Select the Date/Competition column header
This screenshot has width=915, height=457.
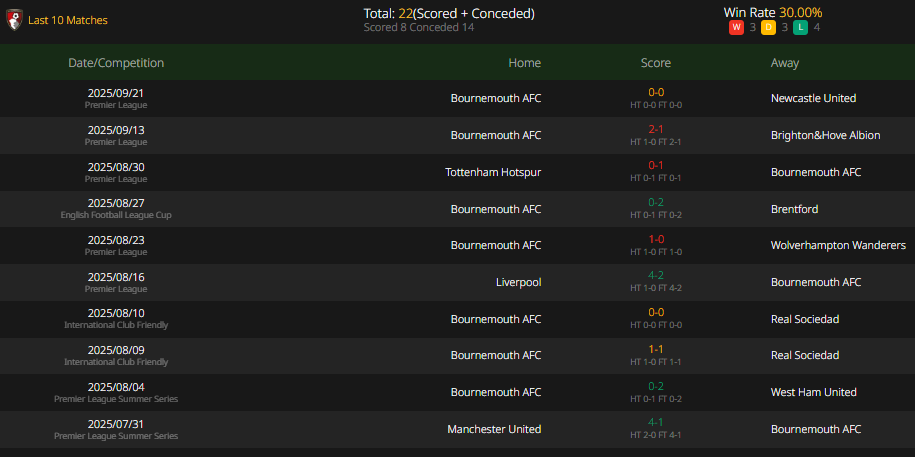116,62
